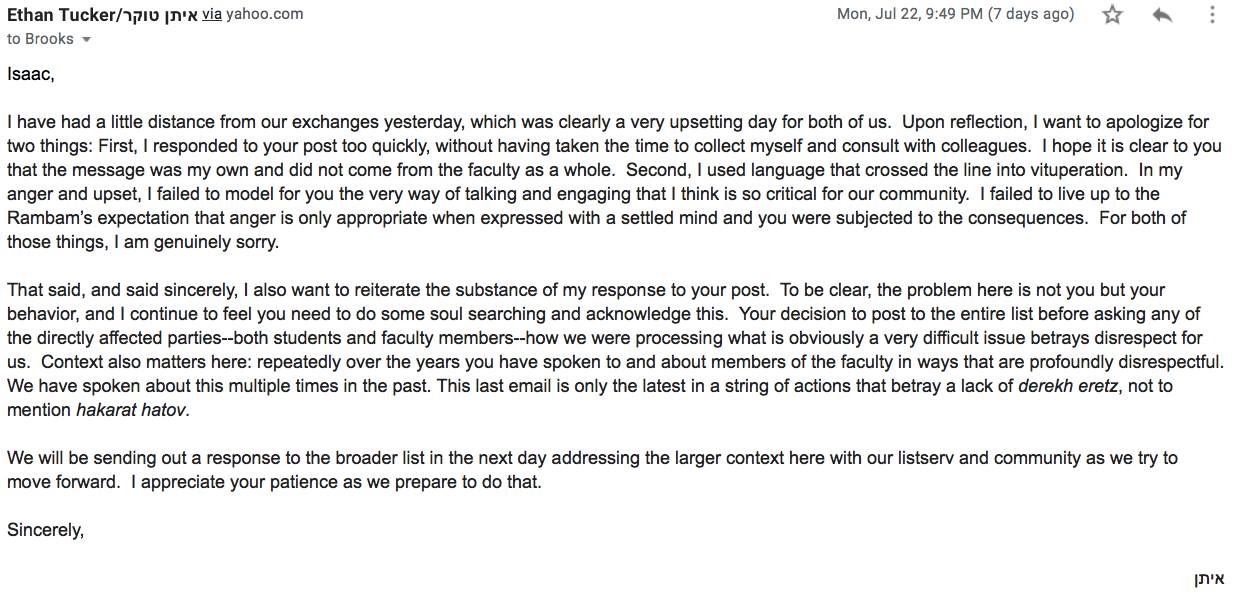1238x597 pixels.
Task: Expand recipient details beside "to Brooks"
Action: [x=86, y=40]
